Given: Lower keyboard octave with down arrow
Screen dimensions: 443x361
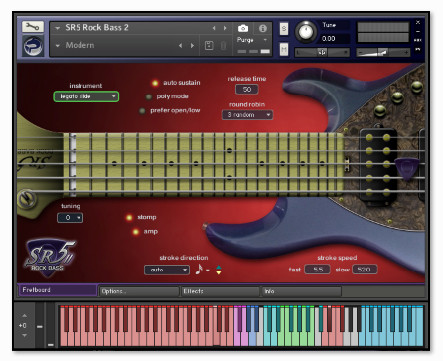Looking at the screenshot, I should [x=24, y=335].
